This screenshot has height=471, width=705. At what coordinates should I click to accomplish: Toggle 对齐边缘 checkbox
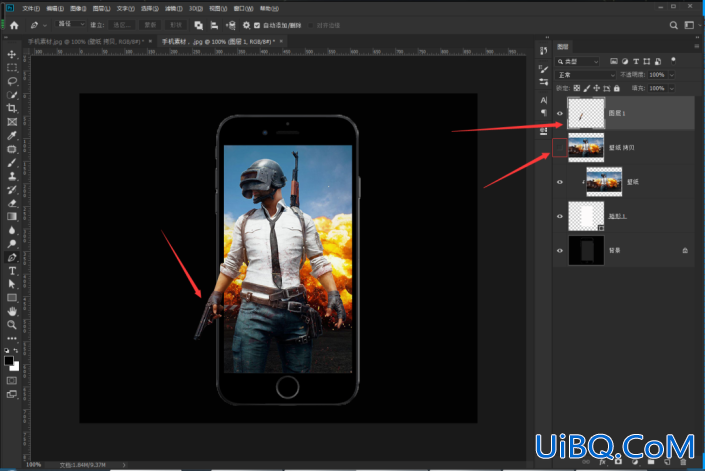tap(311, 26)
